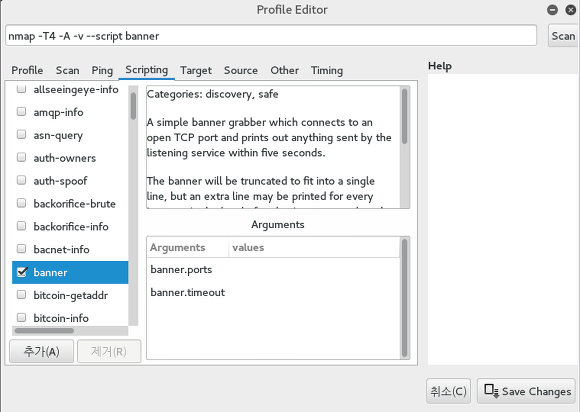580x412 pixels.
Task: Select the bitcoin-getaddr script name
Action: [x=71, y=296]
